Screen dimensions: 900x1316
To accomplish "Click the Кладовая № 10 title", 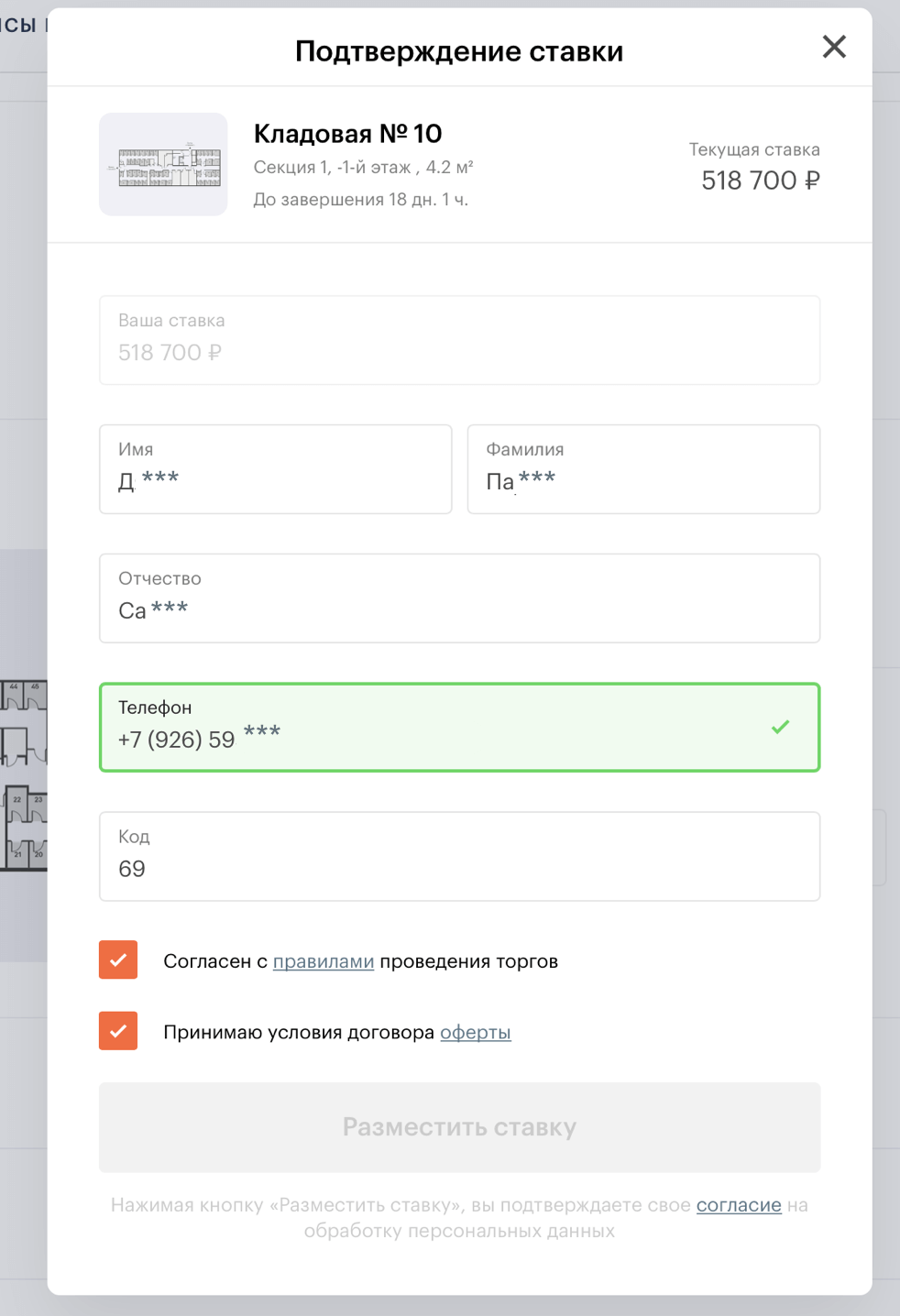I will [347, 134].
